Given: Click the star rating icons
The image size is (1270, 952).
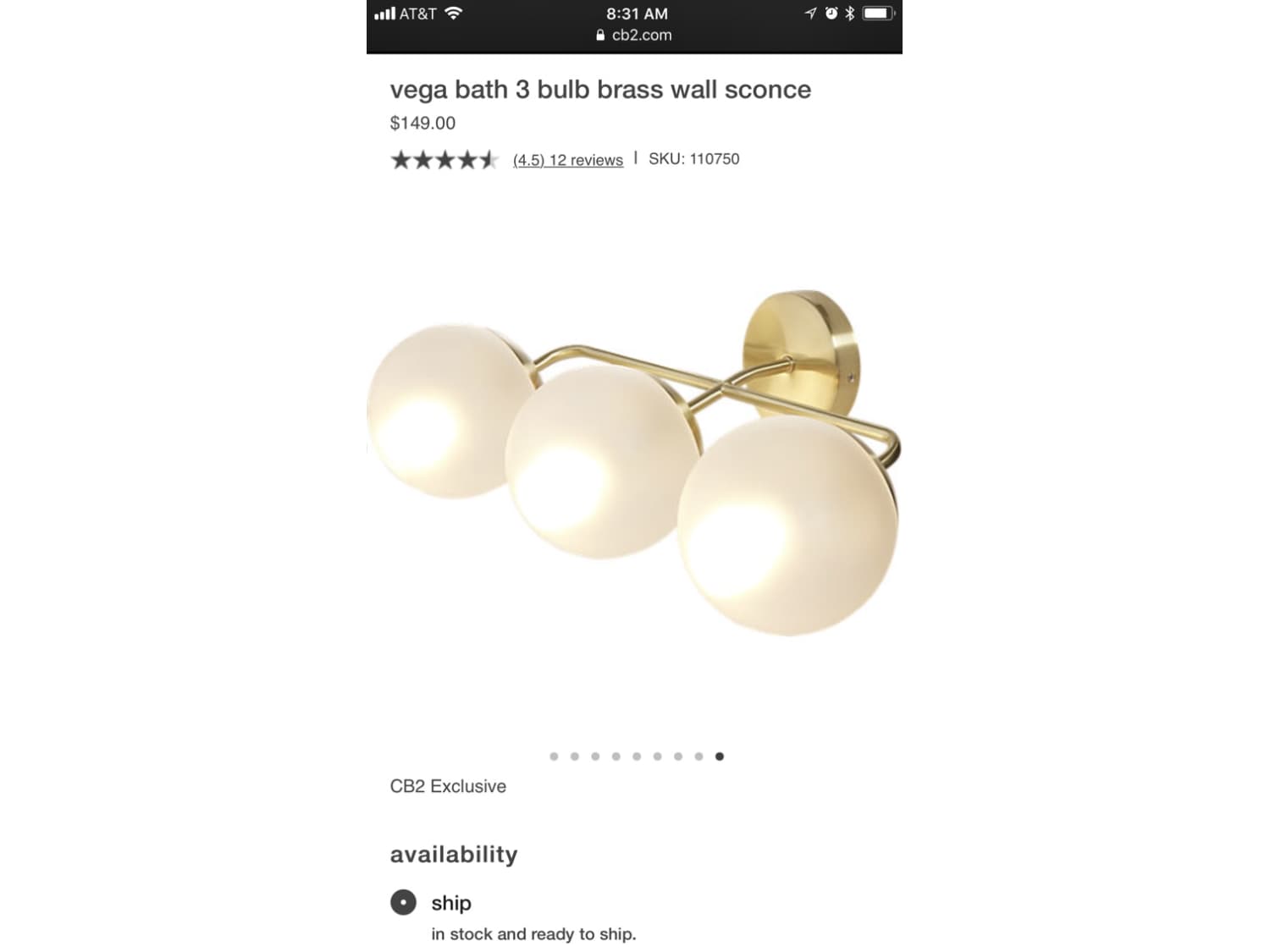Looking at the screenshot, I should coord(444,159).
